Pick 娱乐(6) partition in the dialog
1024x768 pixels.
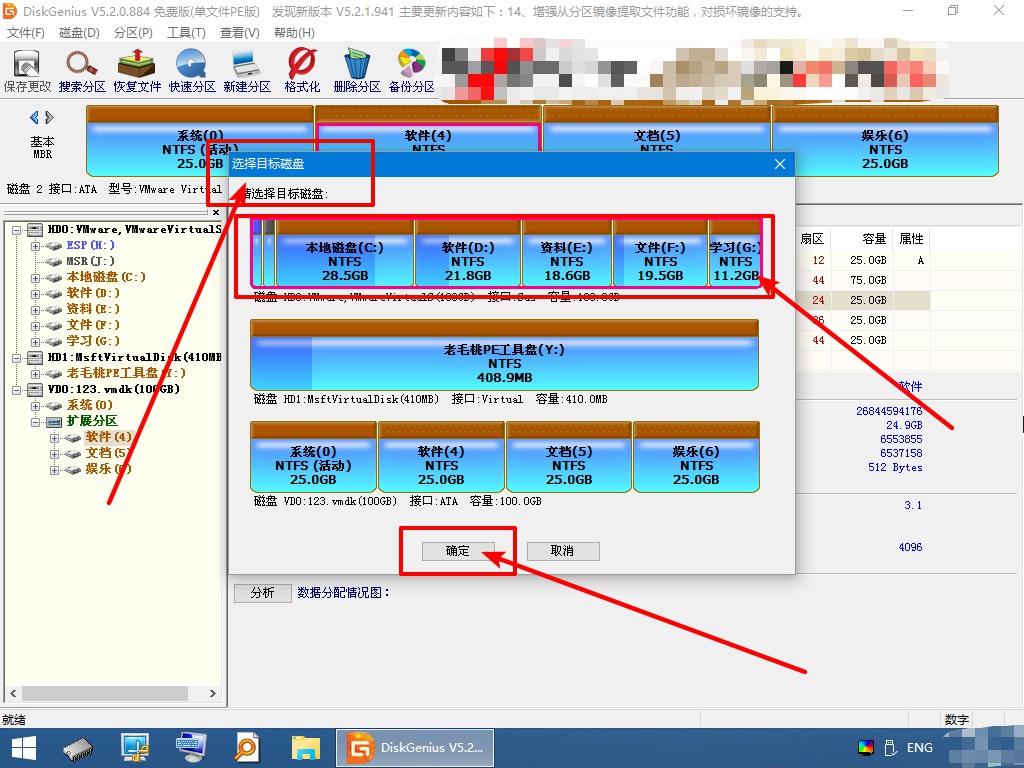[696, 457]
